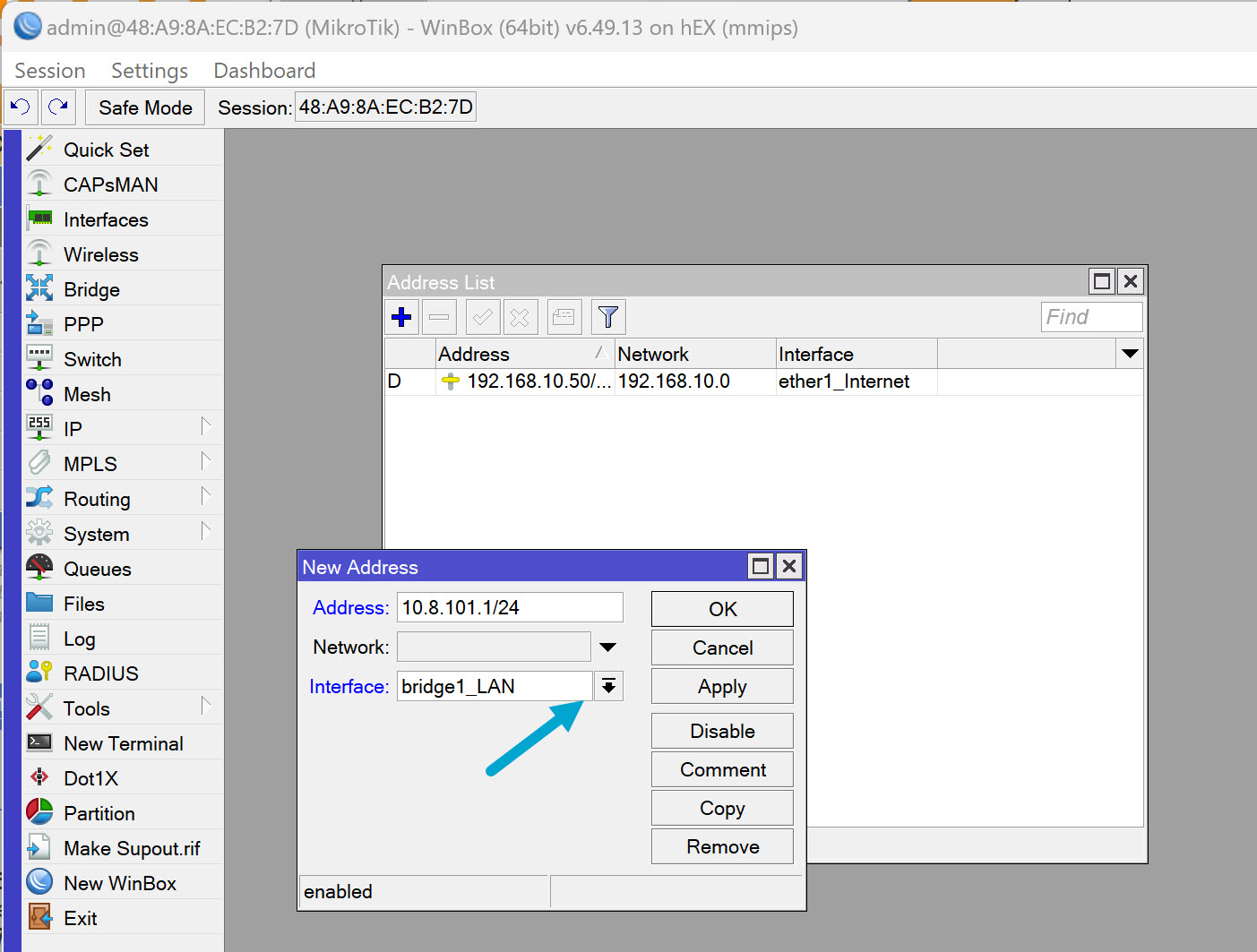This screenshot has height=952, width=1257.
Task: Open the Address List column chooser arrow
Action: coord(1130,353)
